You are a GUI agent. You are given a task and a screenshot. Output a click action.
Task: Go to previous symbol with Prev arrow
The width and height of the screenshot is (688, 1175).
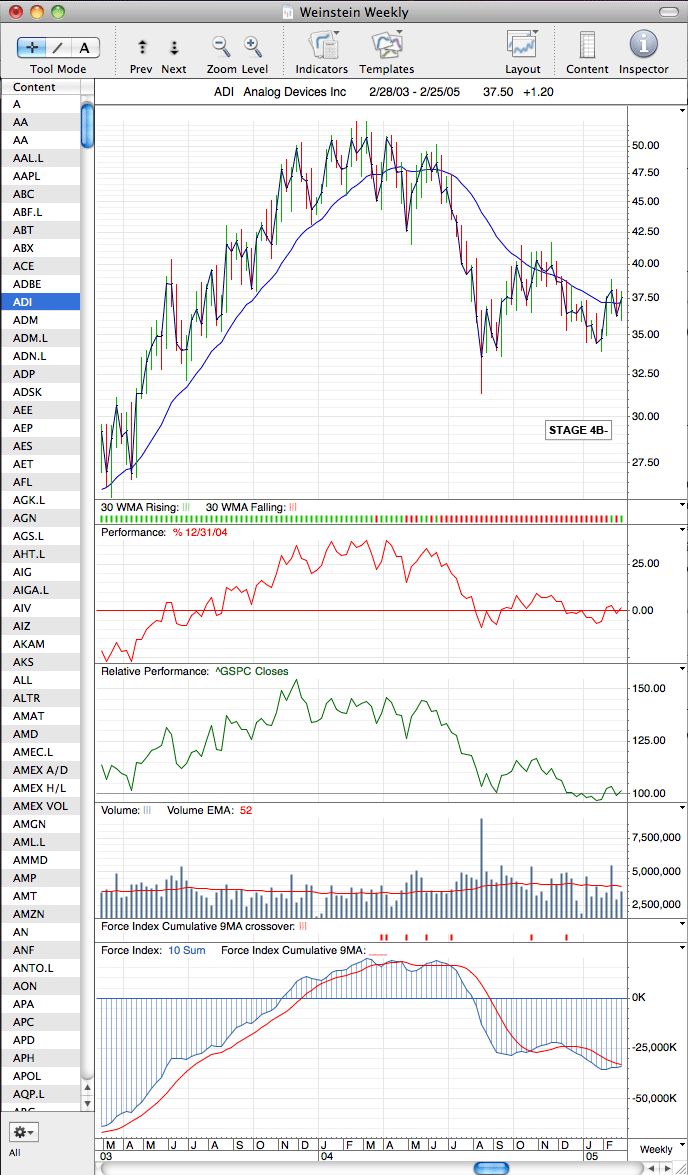point(142,48)
